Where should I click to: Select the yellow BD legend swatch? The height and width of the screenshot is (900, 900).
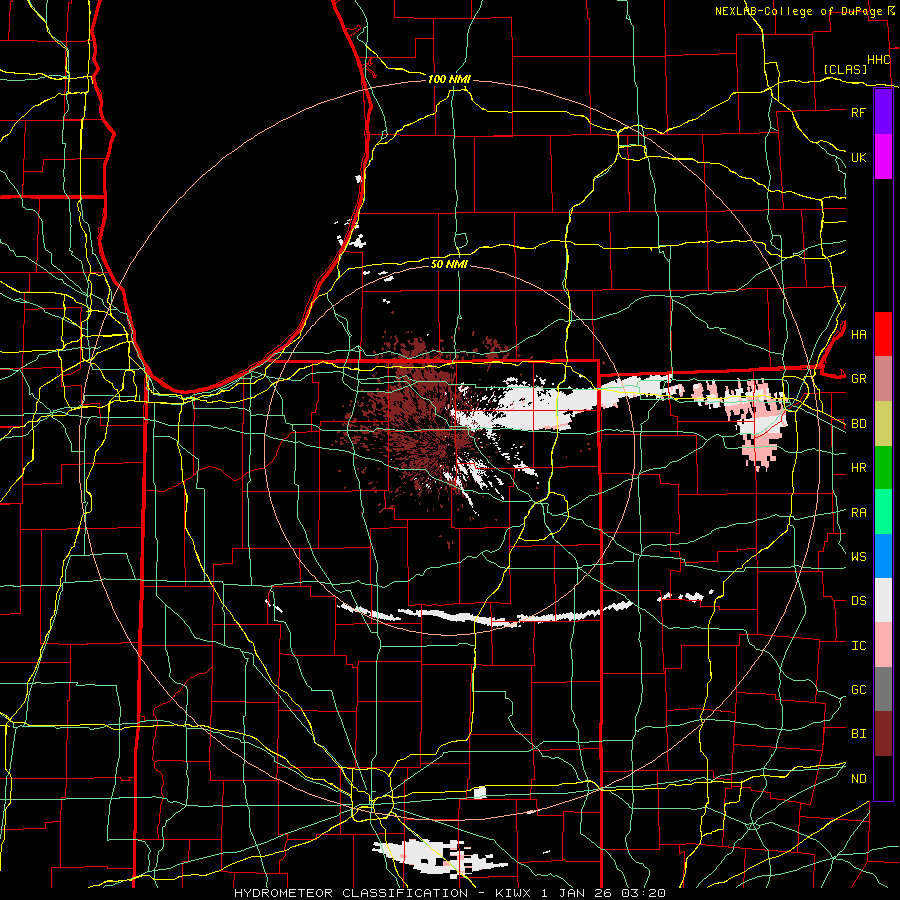click(x=883, y=423)
